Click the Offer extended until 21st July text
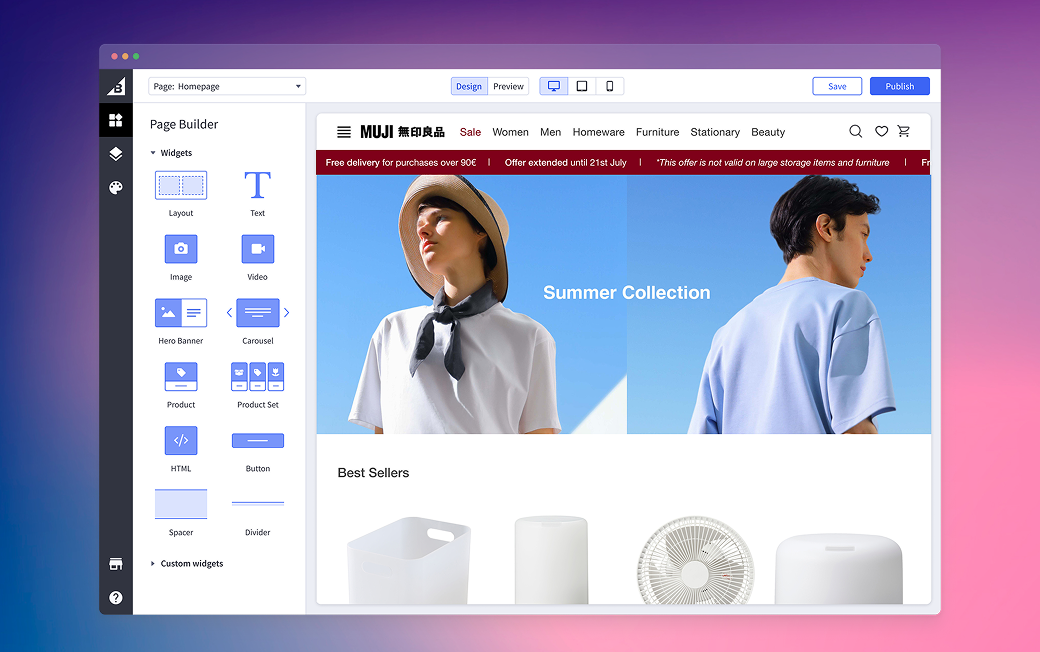Viewport: 1040px width, 652px height. click(565, 163)
